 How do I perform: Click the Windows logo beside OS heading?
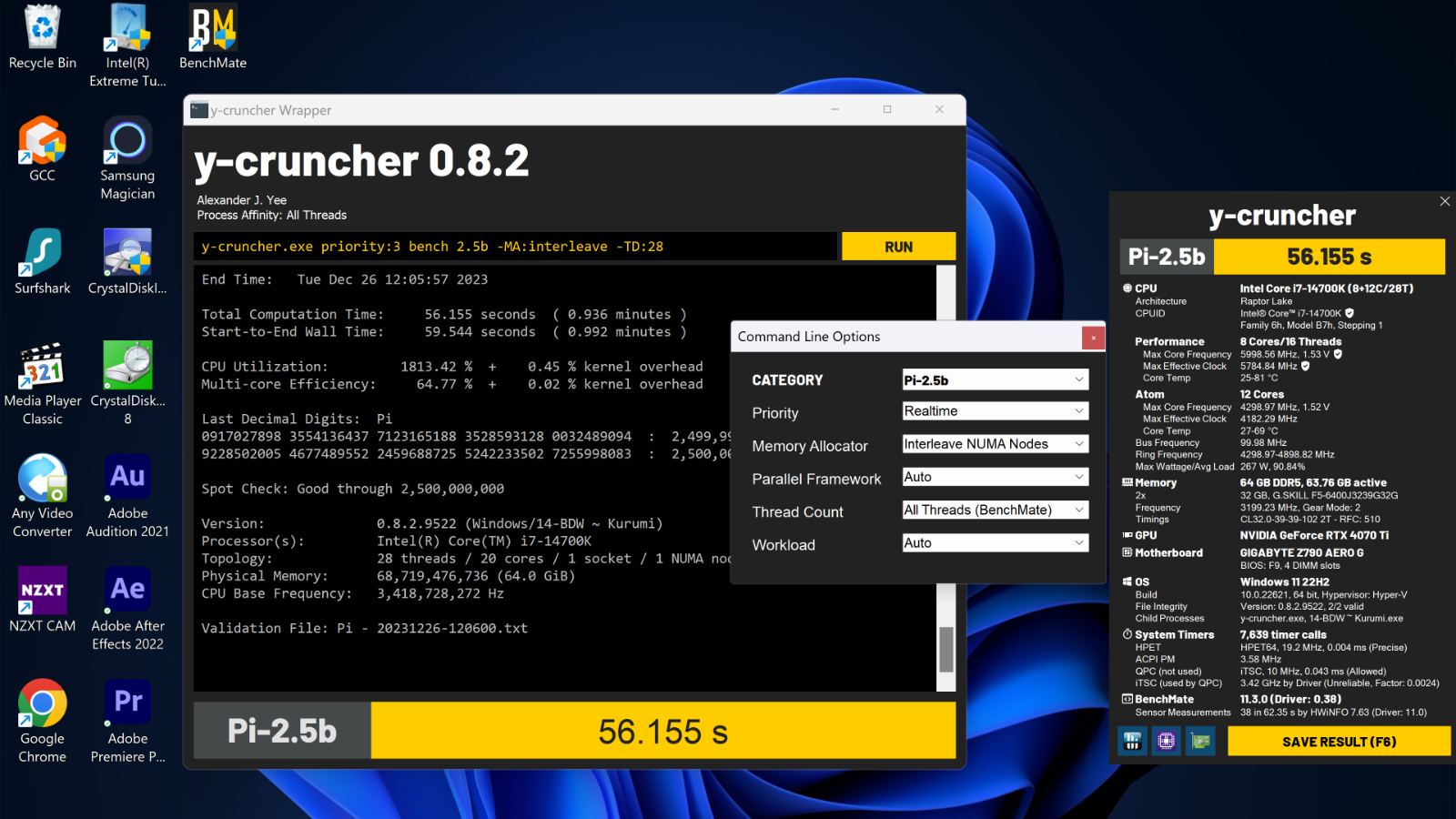click(x=1127, y=581)
